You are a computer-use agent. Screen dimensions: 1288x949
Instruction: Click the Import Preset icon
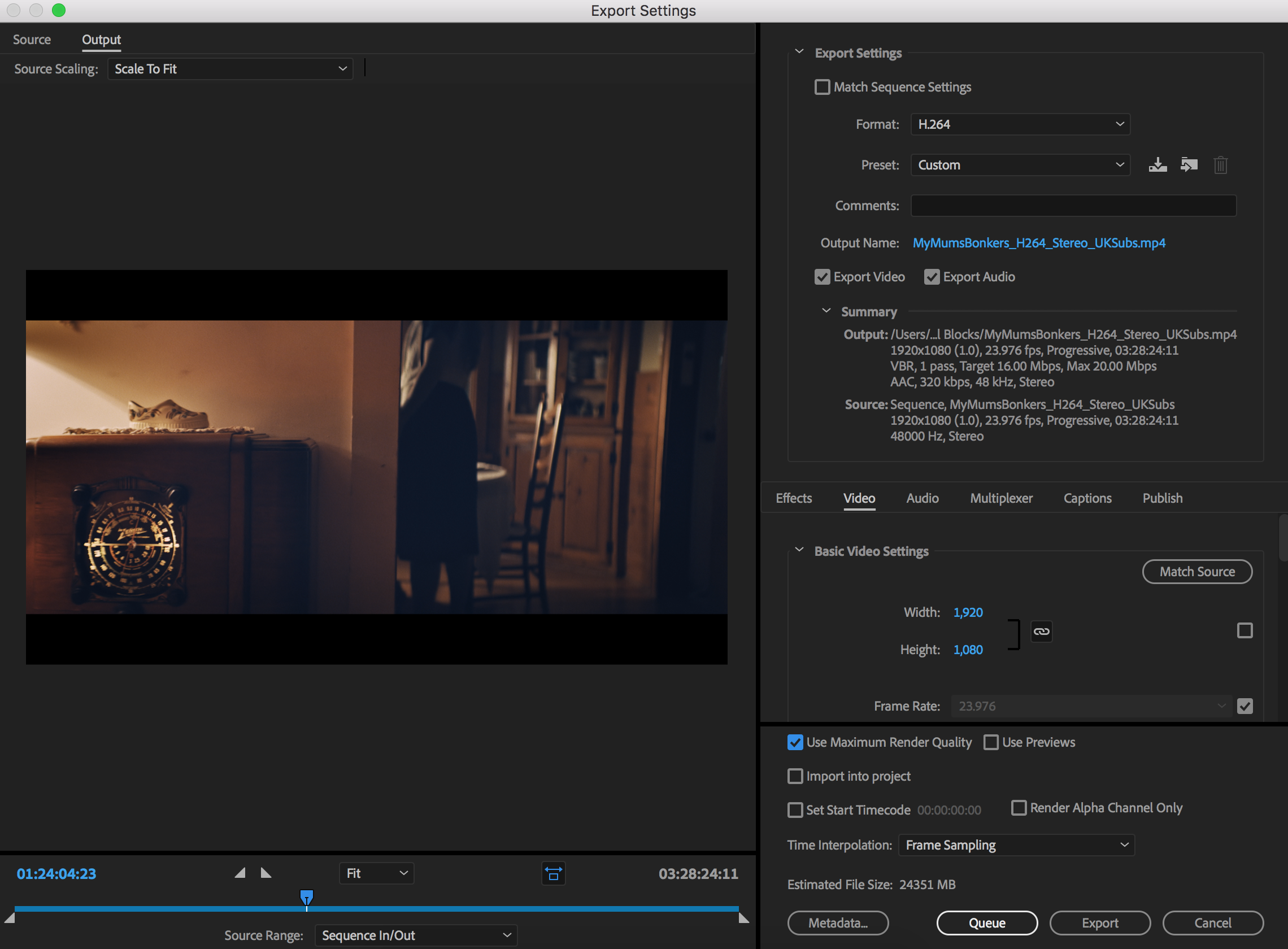point(1189,165)
